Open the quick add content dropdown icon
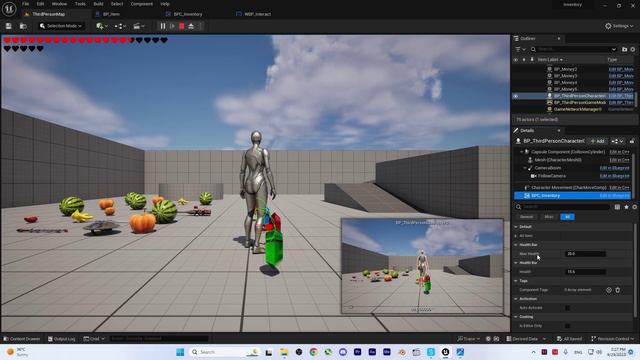 click(x=102, y=26)
